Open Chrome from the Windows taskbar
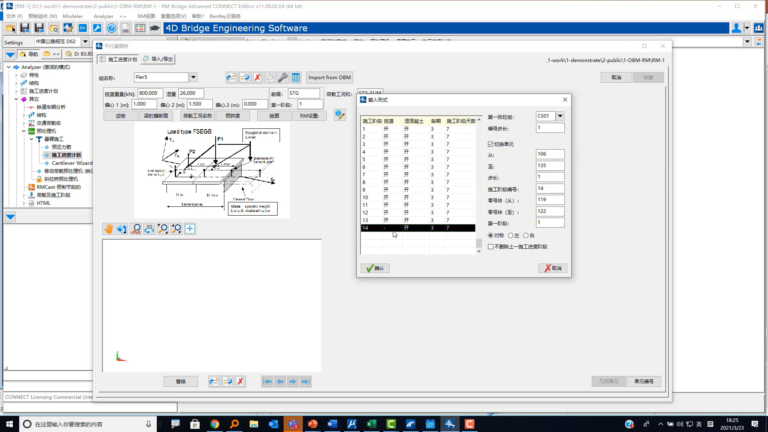The height and width of the screenshot is (432, 768). point(215,424)
